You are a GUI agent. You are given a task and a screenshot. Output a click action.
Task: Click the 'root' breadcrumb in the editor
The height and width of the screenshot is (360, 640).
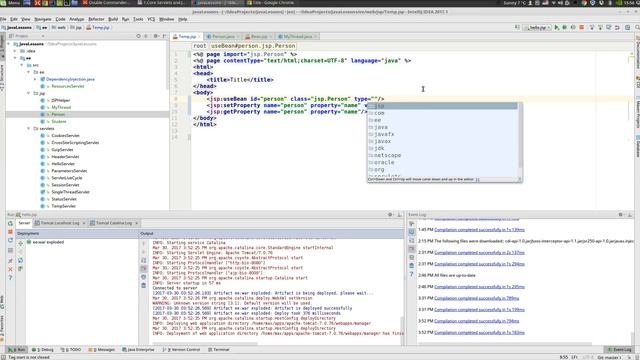click(x=200, y=46)
